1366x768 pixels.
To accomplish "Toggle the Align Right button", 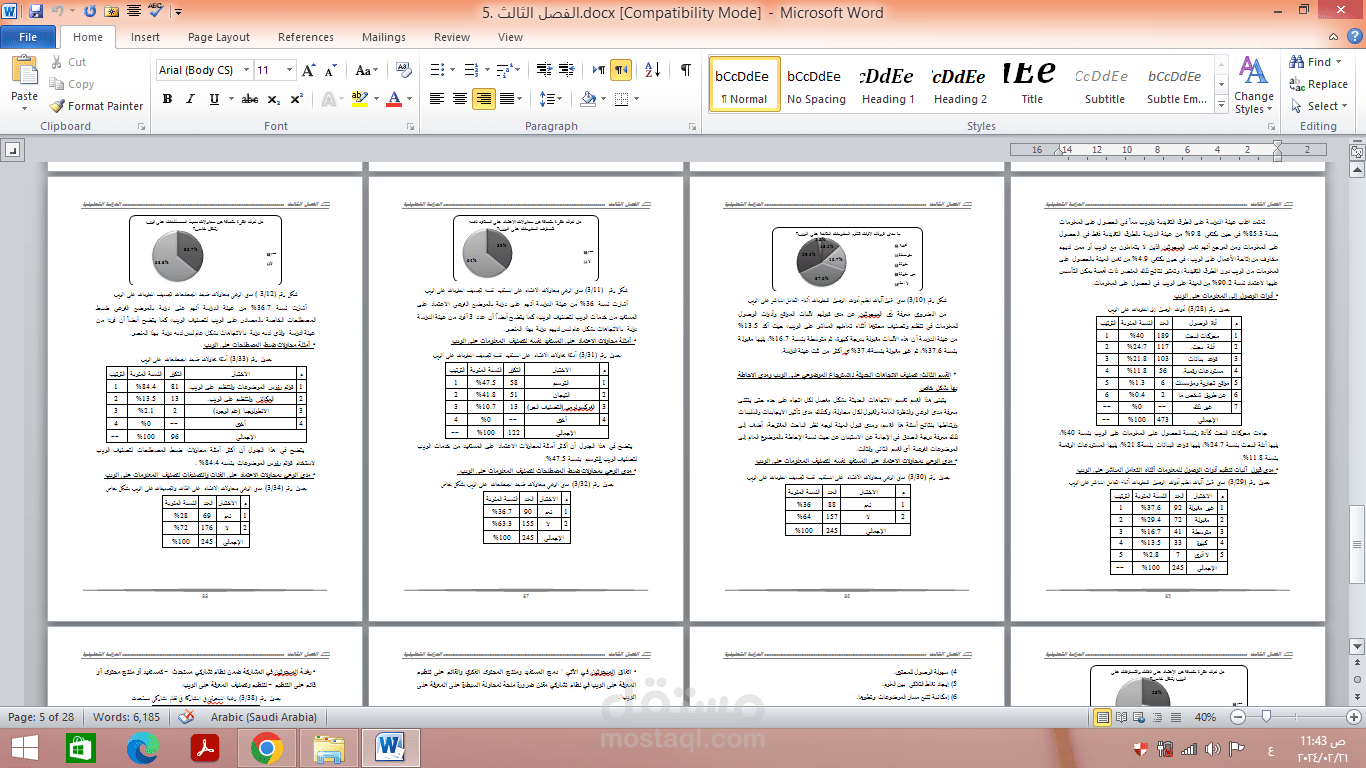I will (x=484, y=99).
